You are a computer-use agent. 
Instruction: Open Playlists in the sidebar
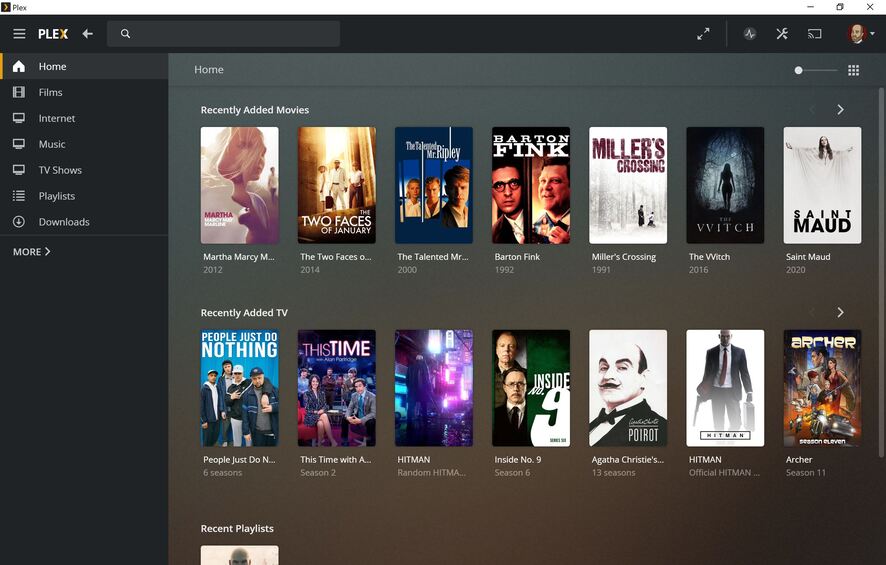coord(84,196)
